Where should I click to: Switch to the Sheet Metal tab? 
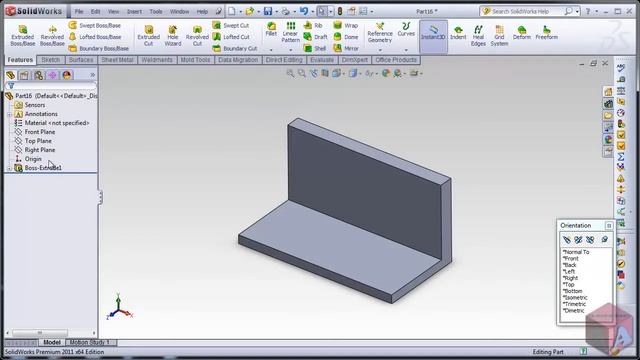[117, 60]
